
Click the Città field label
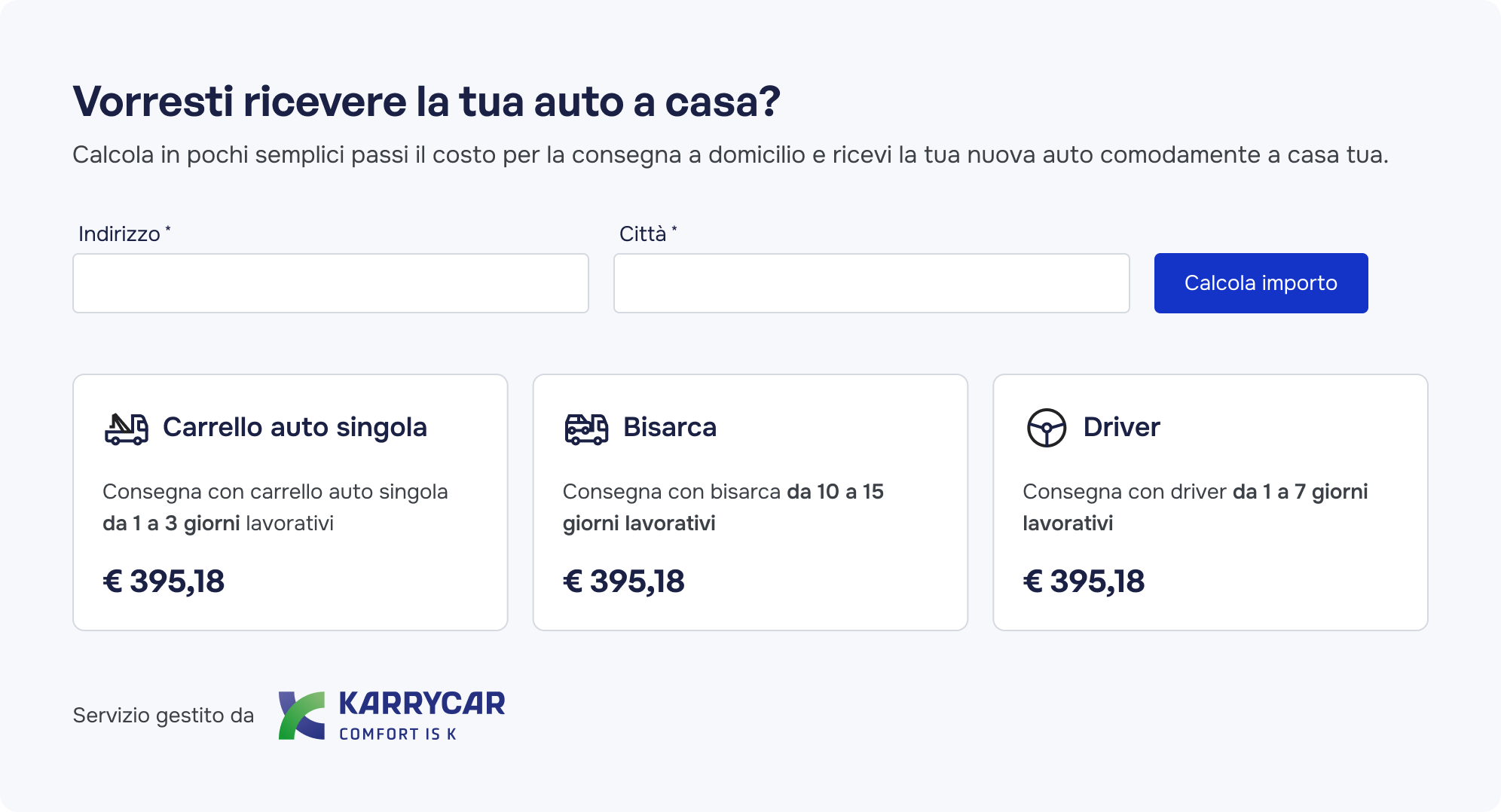click(x=643, y=234)
